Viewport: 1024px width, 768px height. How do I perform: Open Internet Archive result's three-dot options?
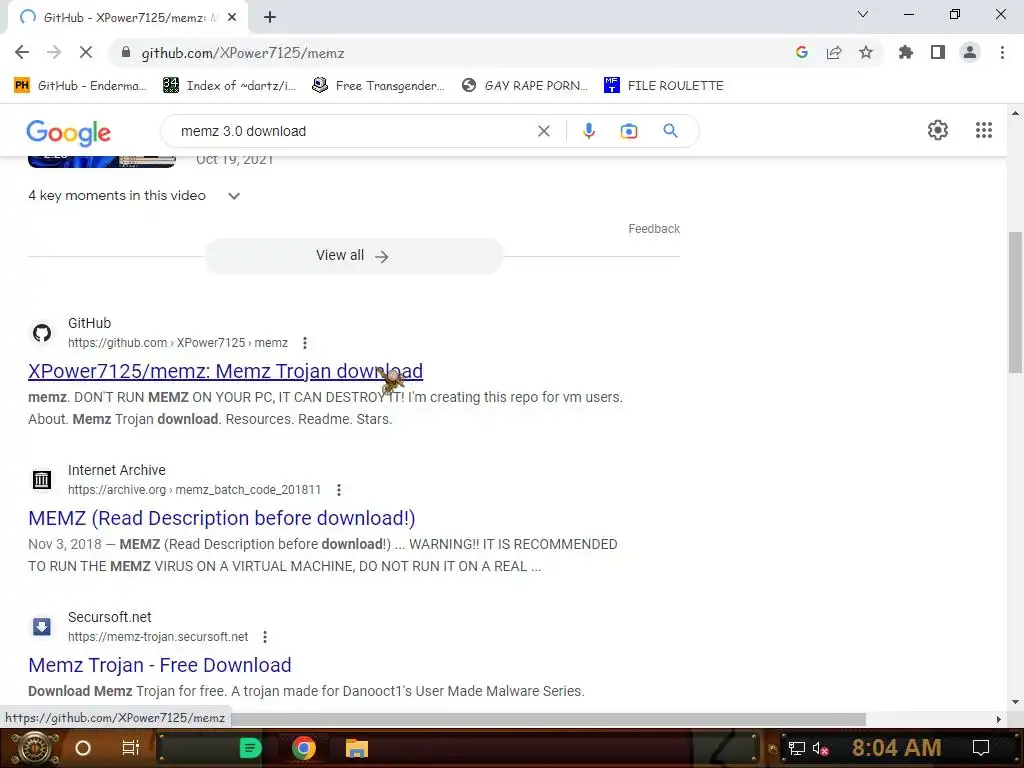[x=338, y=490]
